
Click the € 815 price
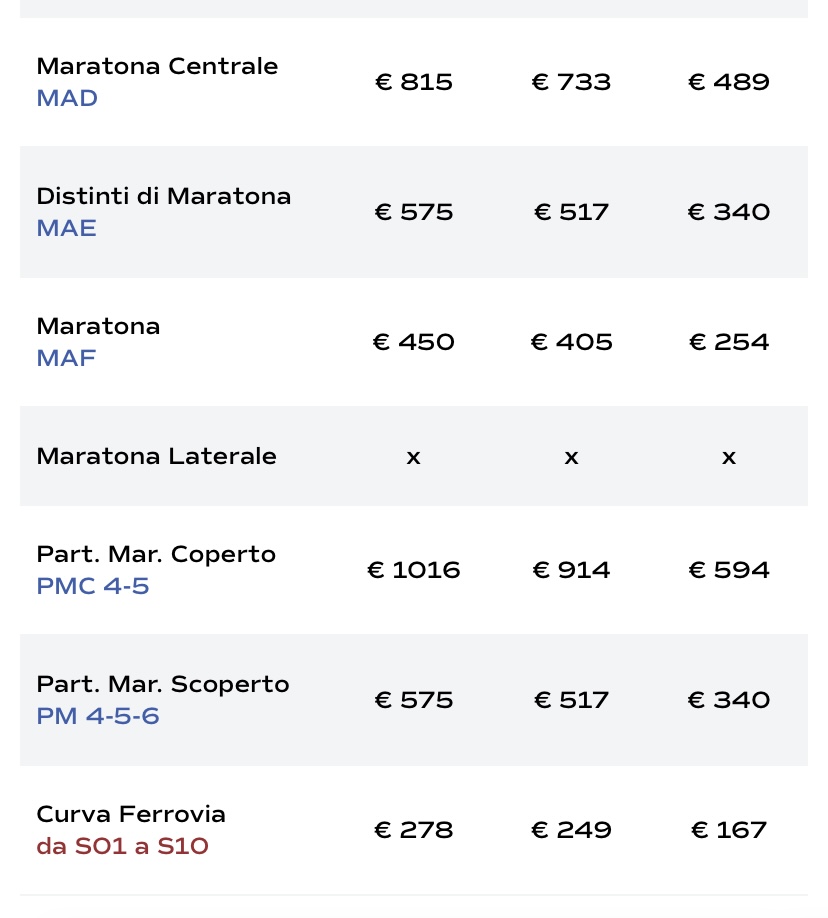click(x=414, y=82)
